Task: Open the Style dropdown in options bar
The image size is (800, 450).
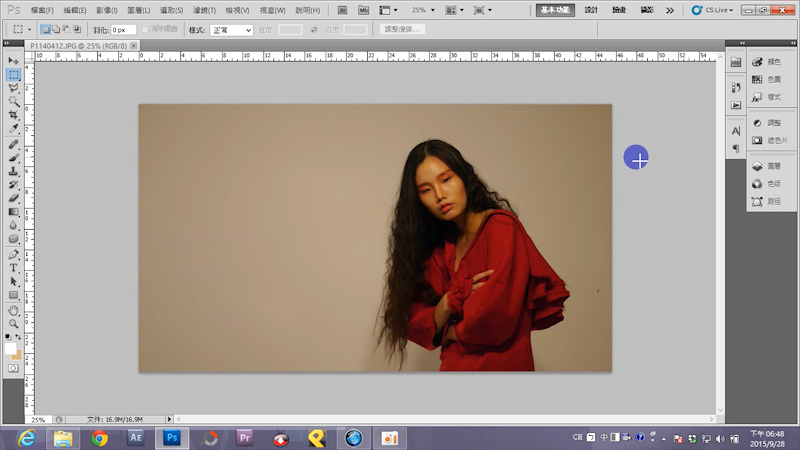Action: click(231, 30)
